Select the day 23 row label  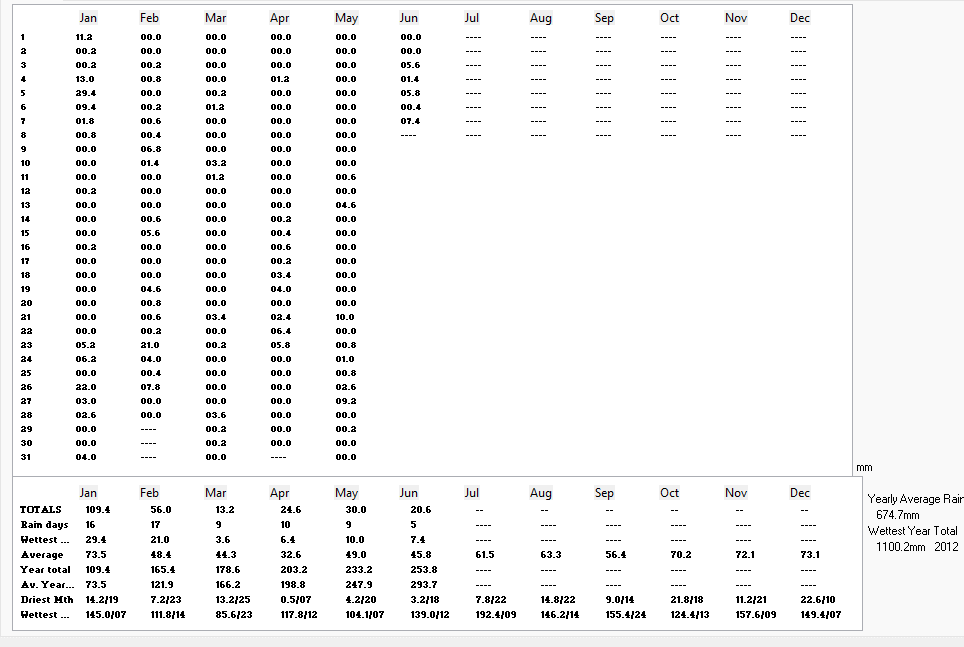coord(26,345)
